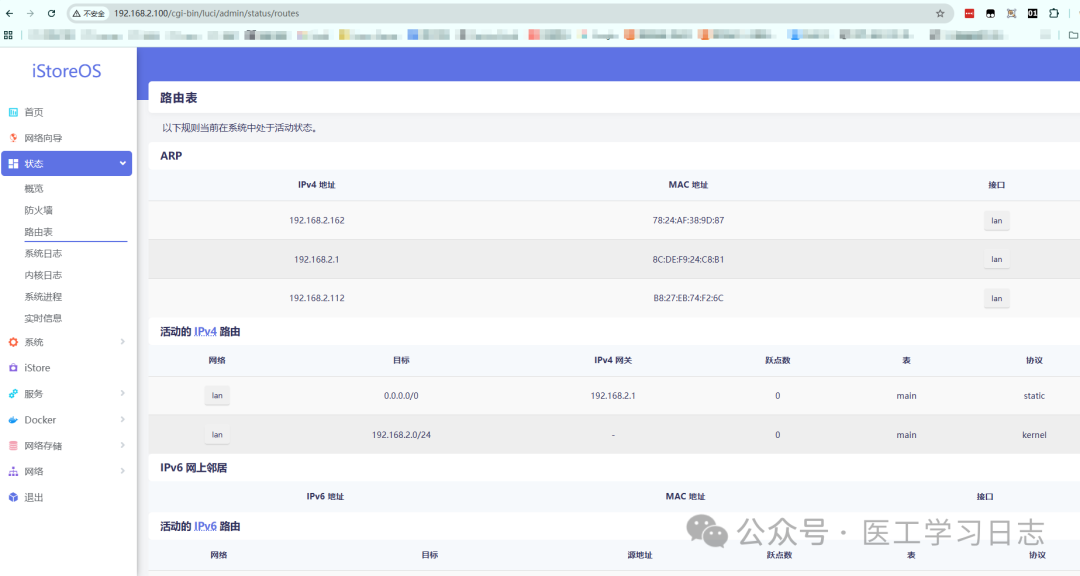
Task: Click the iStore shop icon
Action: click(13, 368)
